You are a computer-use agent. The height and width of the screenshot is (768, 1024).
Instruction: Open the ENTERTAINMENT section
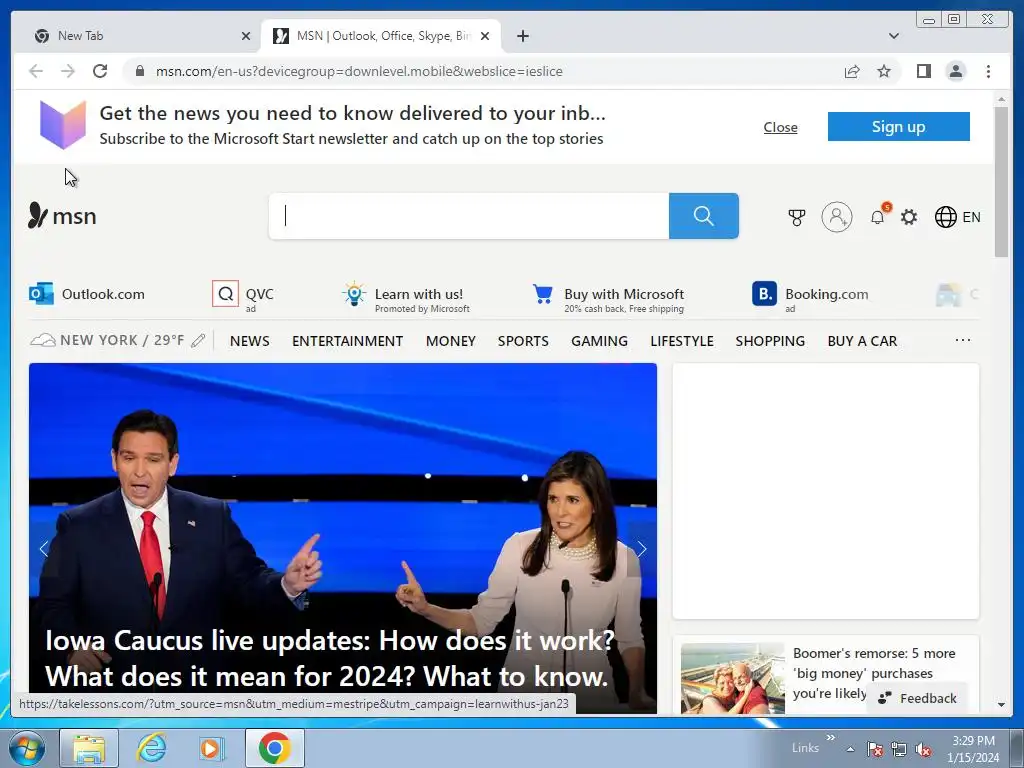pos(347,341)
